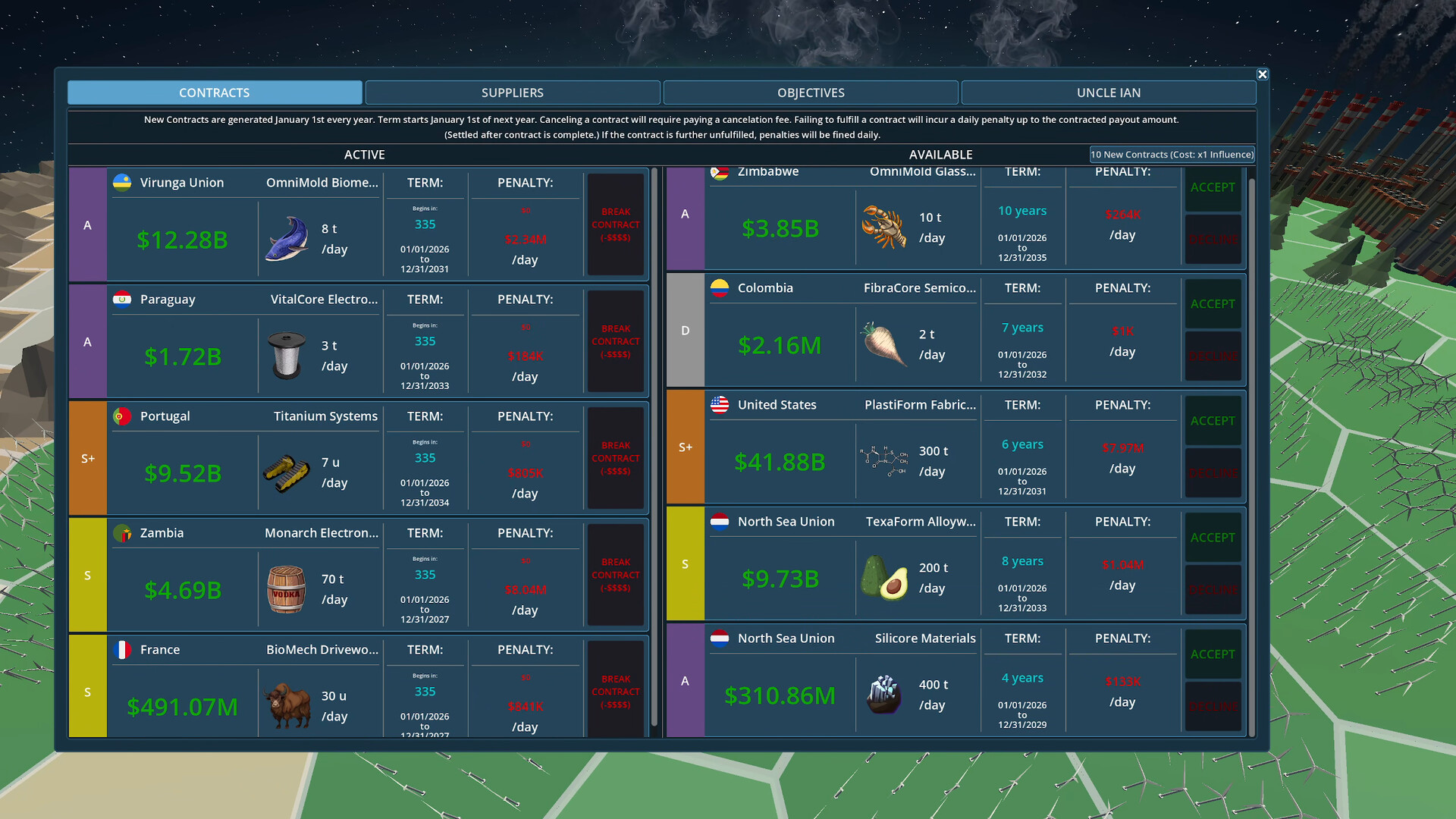Click the avocado icon on TexaForm Alloyworks contract
1456x819 pixels.
click(883, 576)
